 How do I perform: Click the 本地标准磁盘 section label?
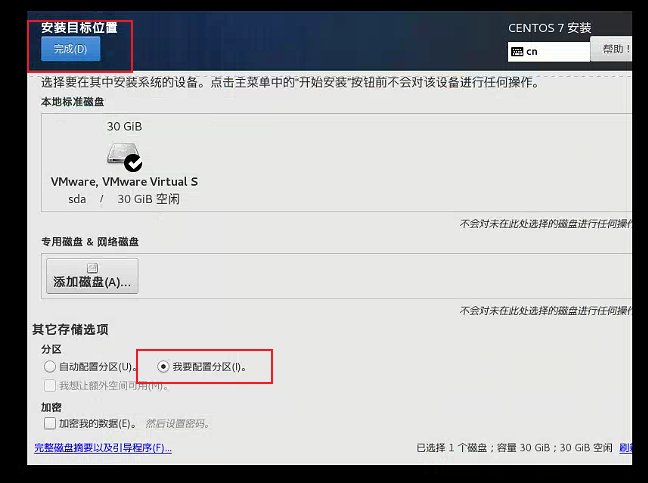pyautogui.click(x=72, y=102)
